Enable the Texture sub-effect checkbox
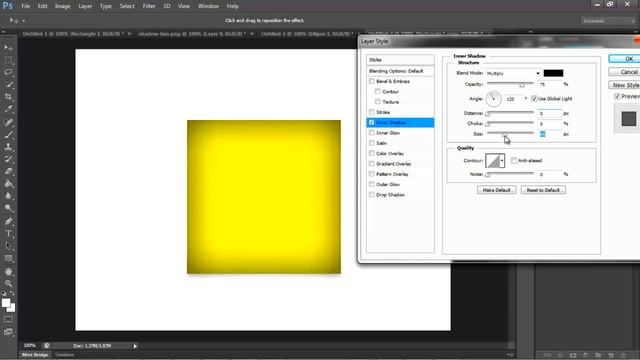This screenshot has width=640, height=360. tap(378, 102)
